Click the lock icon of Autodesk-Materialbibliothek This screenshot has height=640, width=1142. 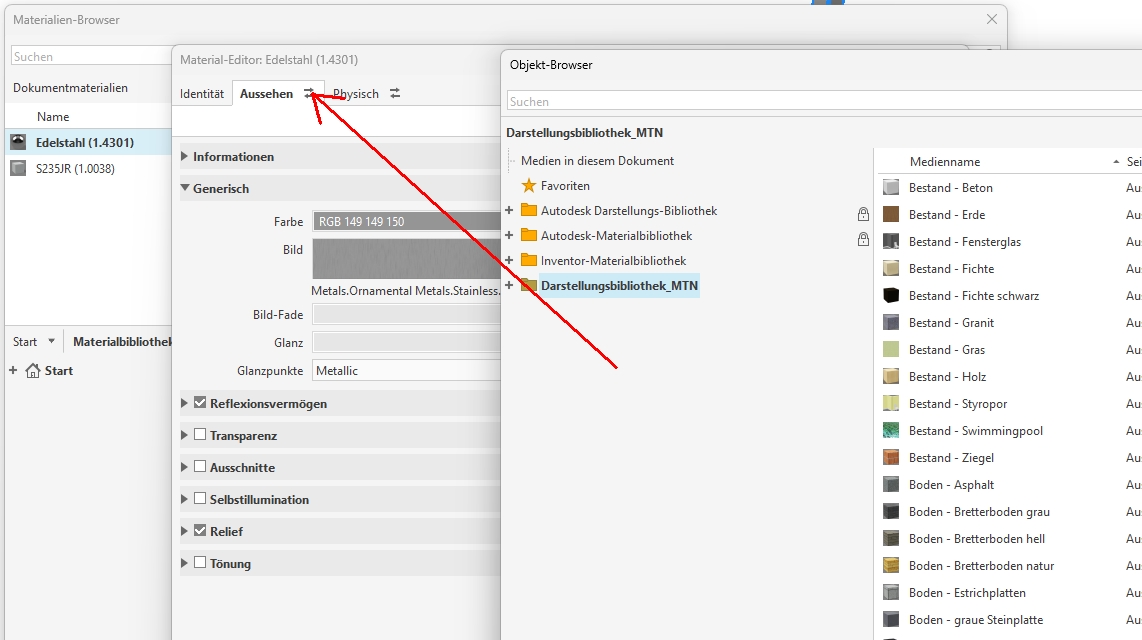coord(863,239)
